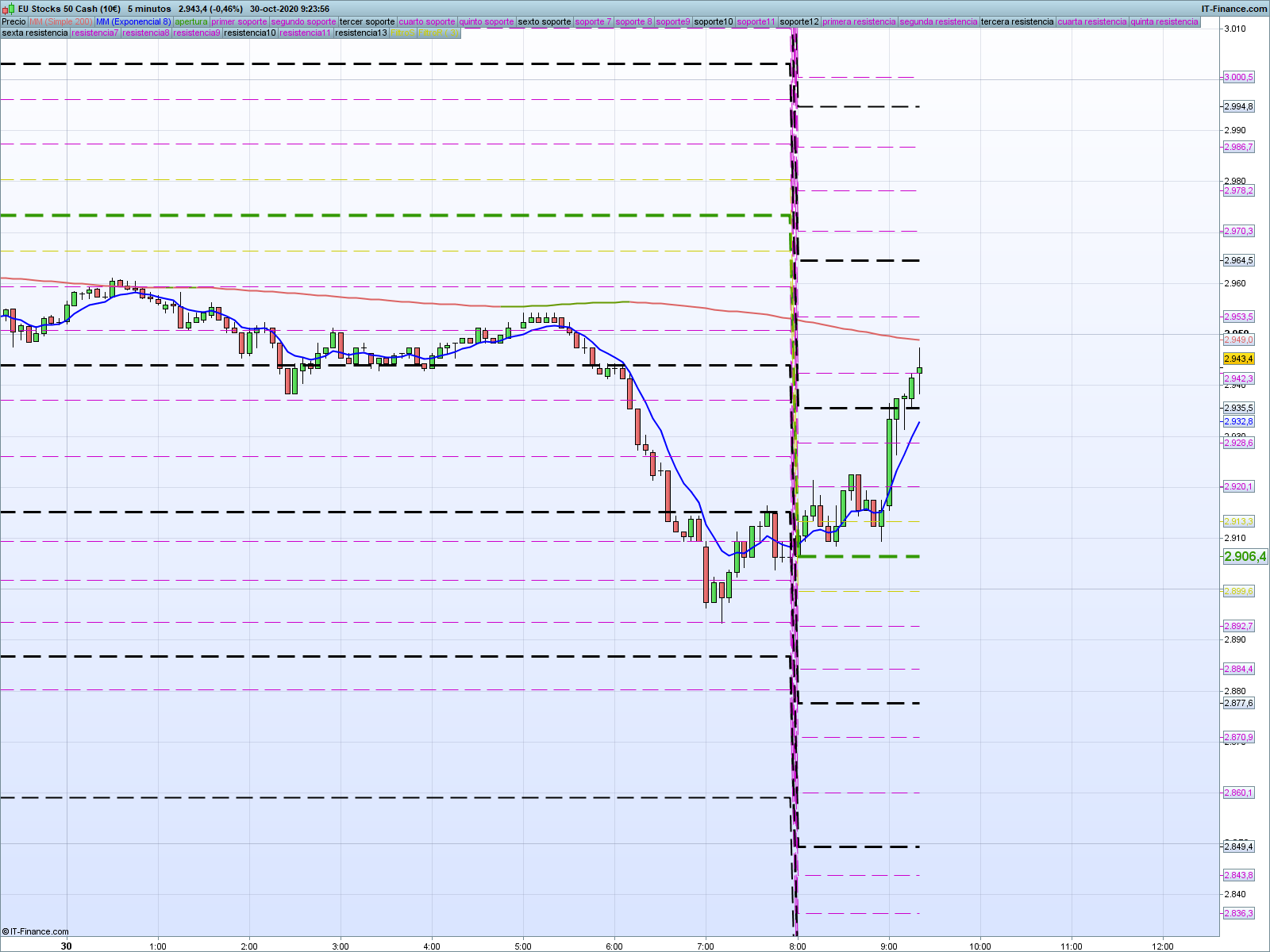Click the 'apertura' indicator label

191,21
